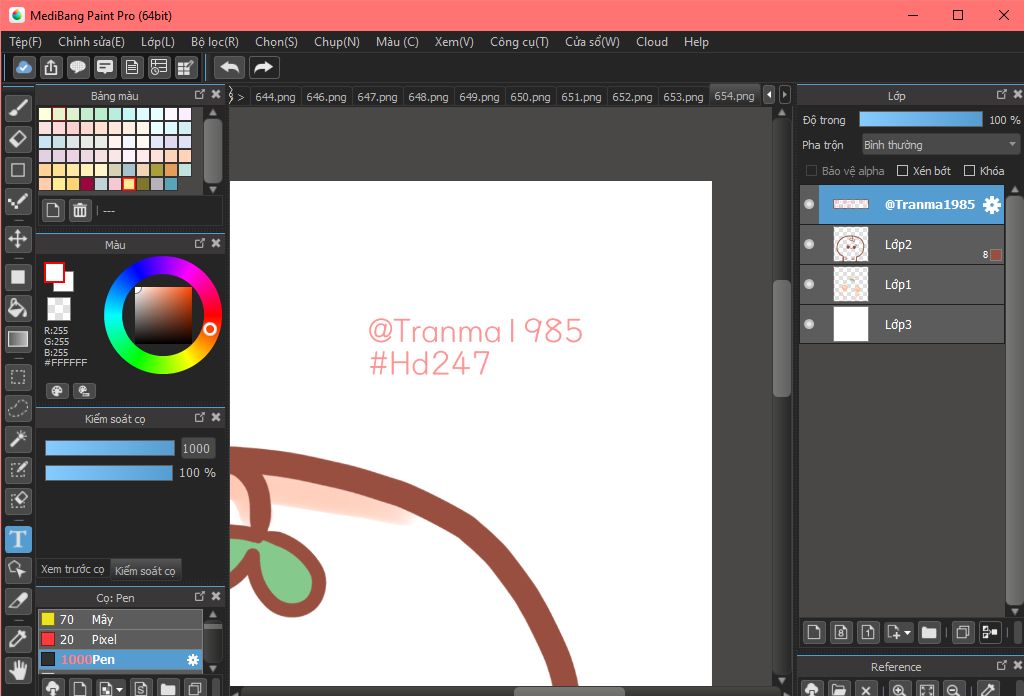Create a new layer in Layers panel
Image resolution: width=1024 pixels, height=696 pixels.
[814, 632]
